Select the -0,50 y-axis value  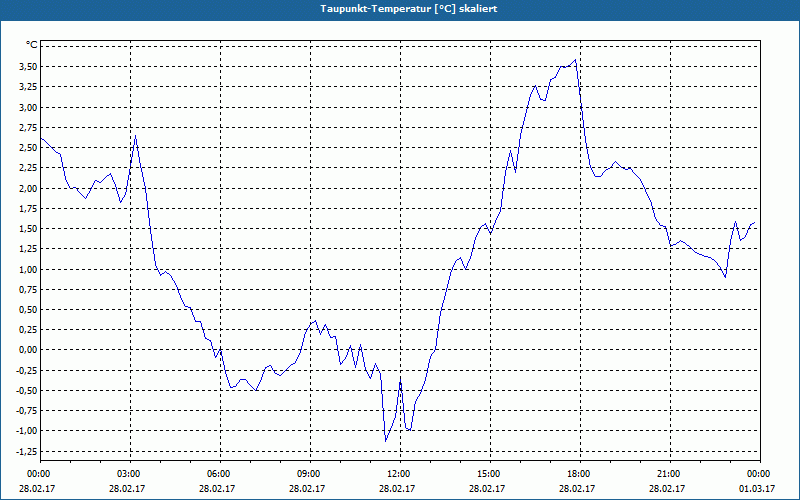27,391
